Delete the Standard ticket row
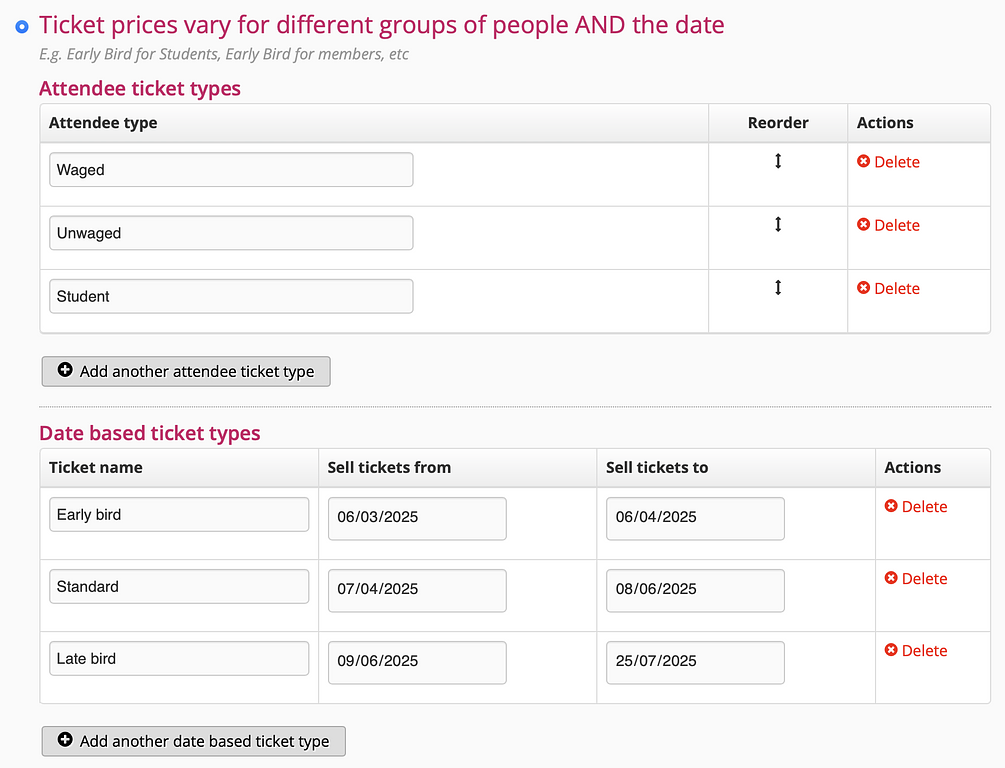This screenshot has width=1005, height=768. point(916,578)
